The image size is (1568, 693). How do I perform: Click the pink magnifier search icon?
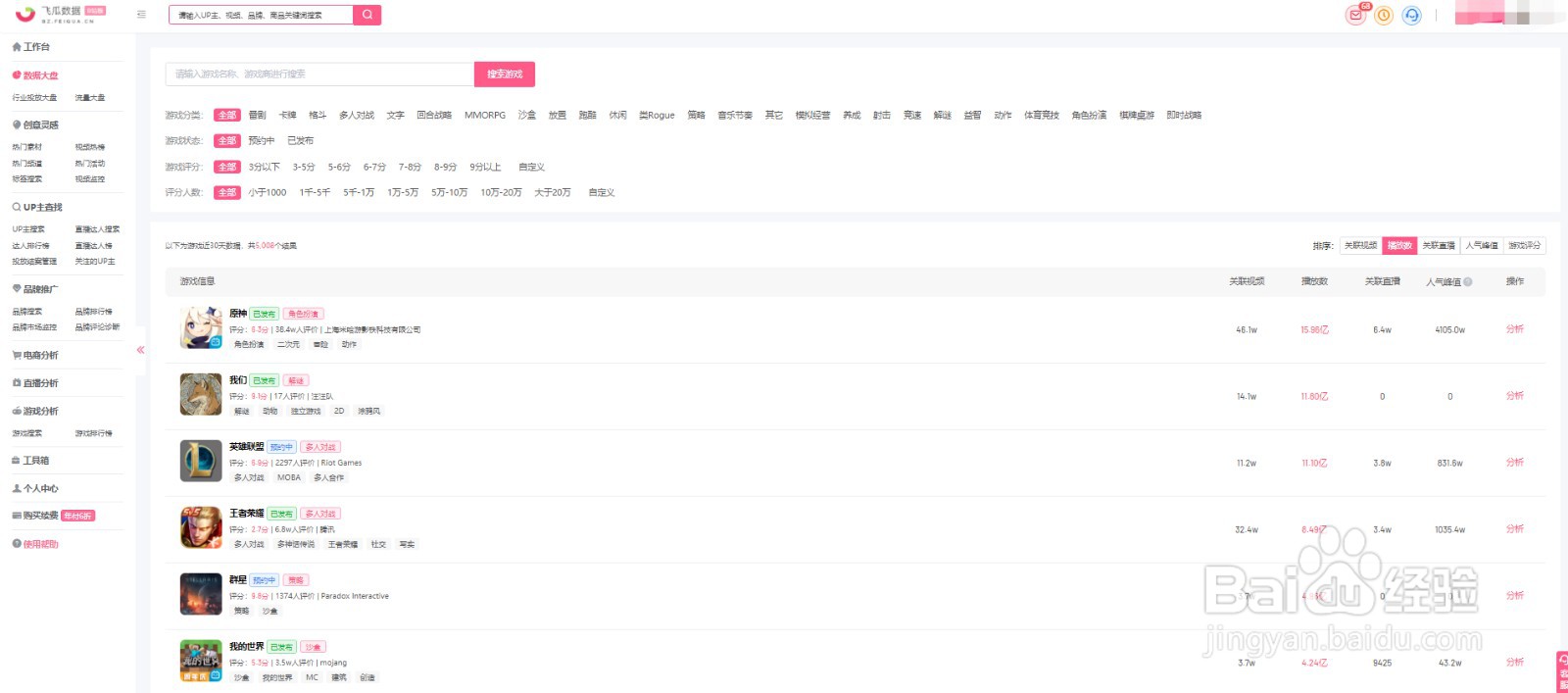pos(367,15)
